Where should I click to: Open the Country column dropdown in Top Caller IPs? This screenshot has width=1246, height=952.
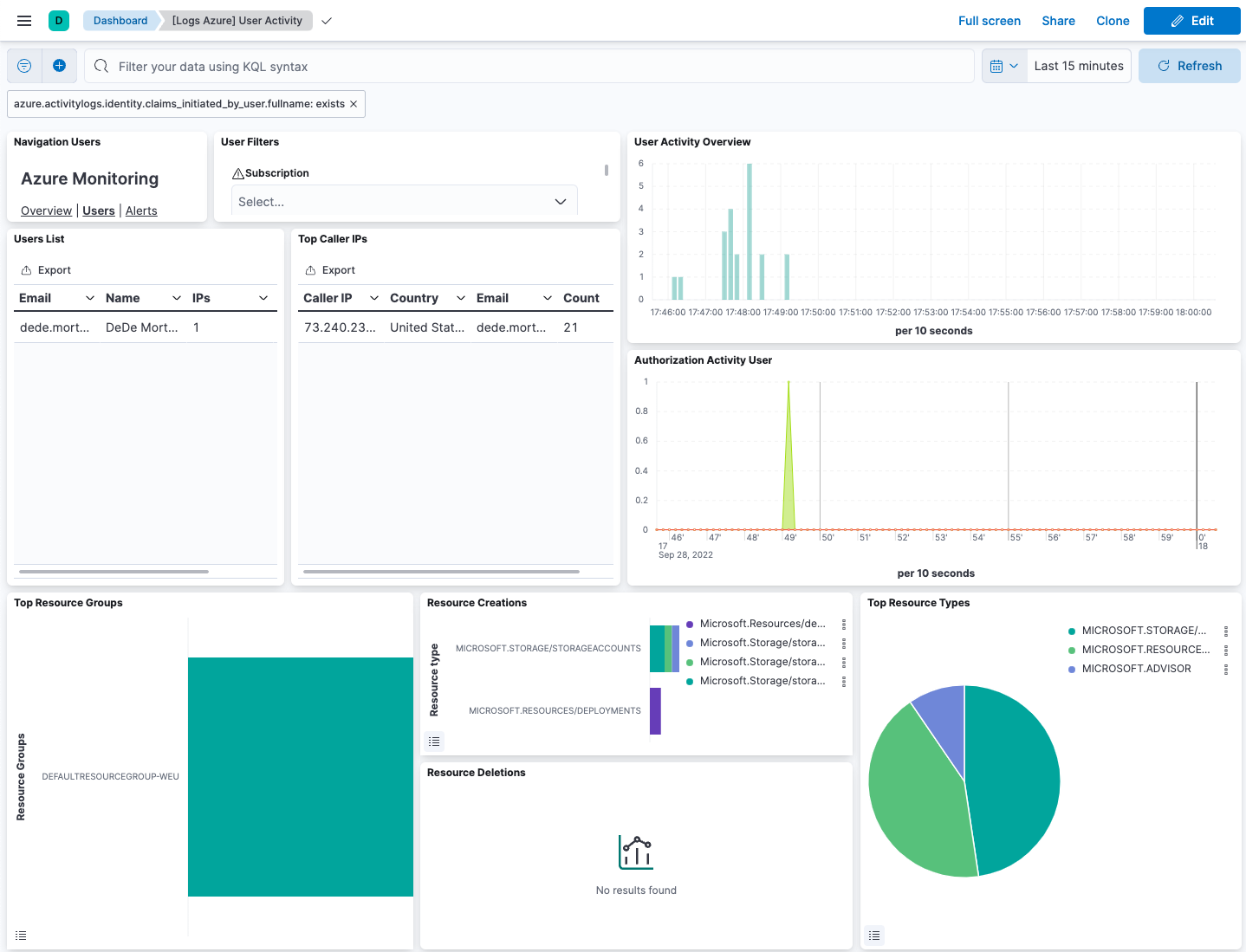click(460, 297)
